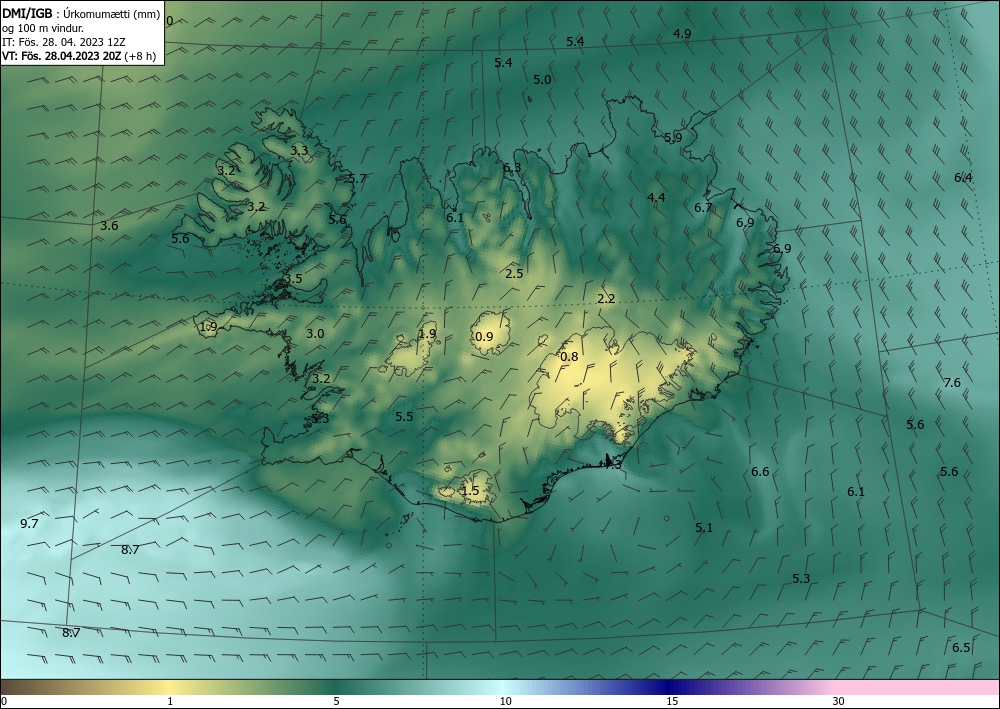Click the color scale tick label 15
The height and width of the screenshot is (709, 1000).
(672, 701)
